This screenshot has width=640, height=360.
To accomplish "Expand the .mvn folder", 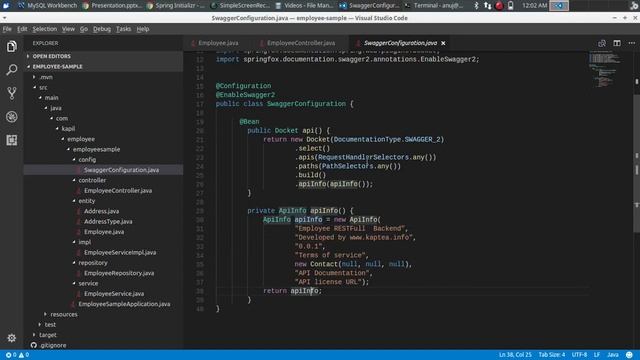I will (x=46, y=77).
